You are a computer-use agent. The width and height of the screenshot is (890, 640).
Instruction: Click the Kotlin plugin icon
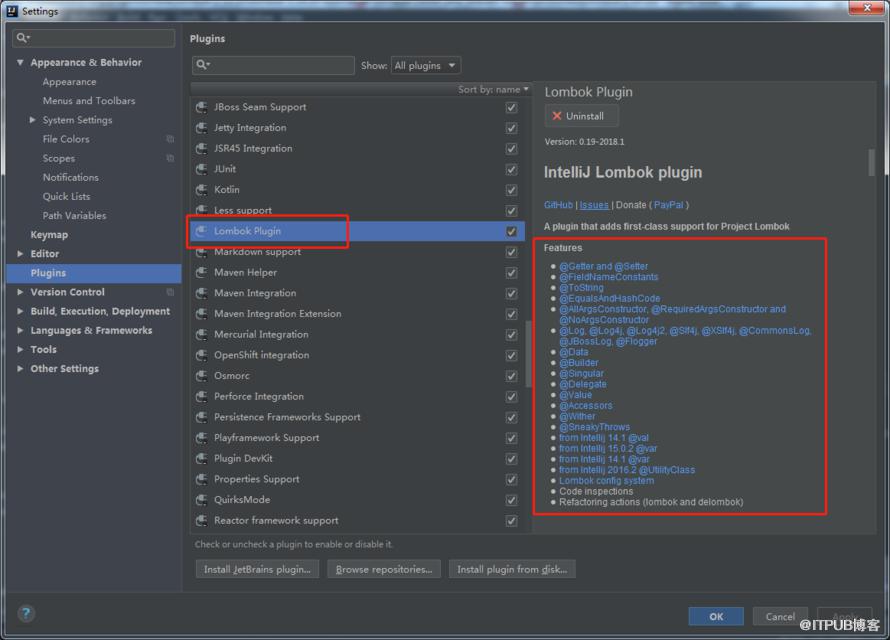(201, 190)
